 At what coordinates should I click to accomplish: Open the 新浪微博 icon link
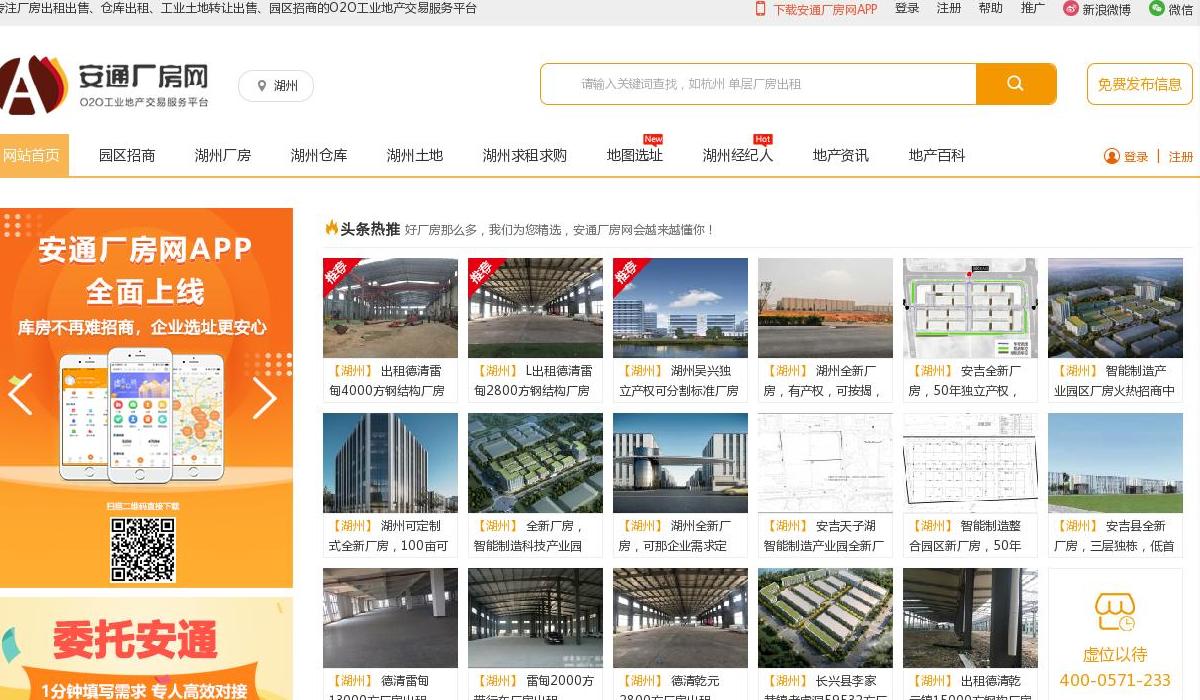click(1071, 9)
